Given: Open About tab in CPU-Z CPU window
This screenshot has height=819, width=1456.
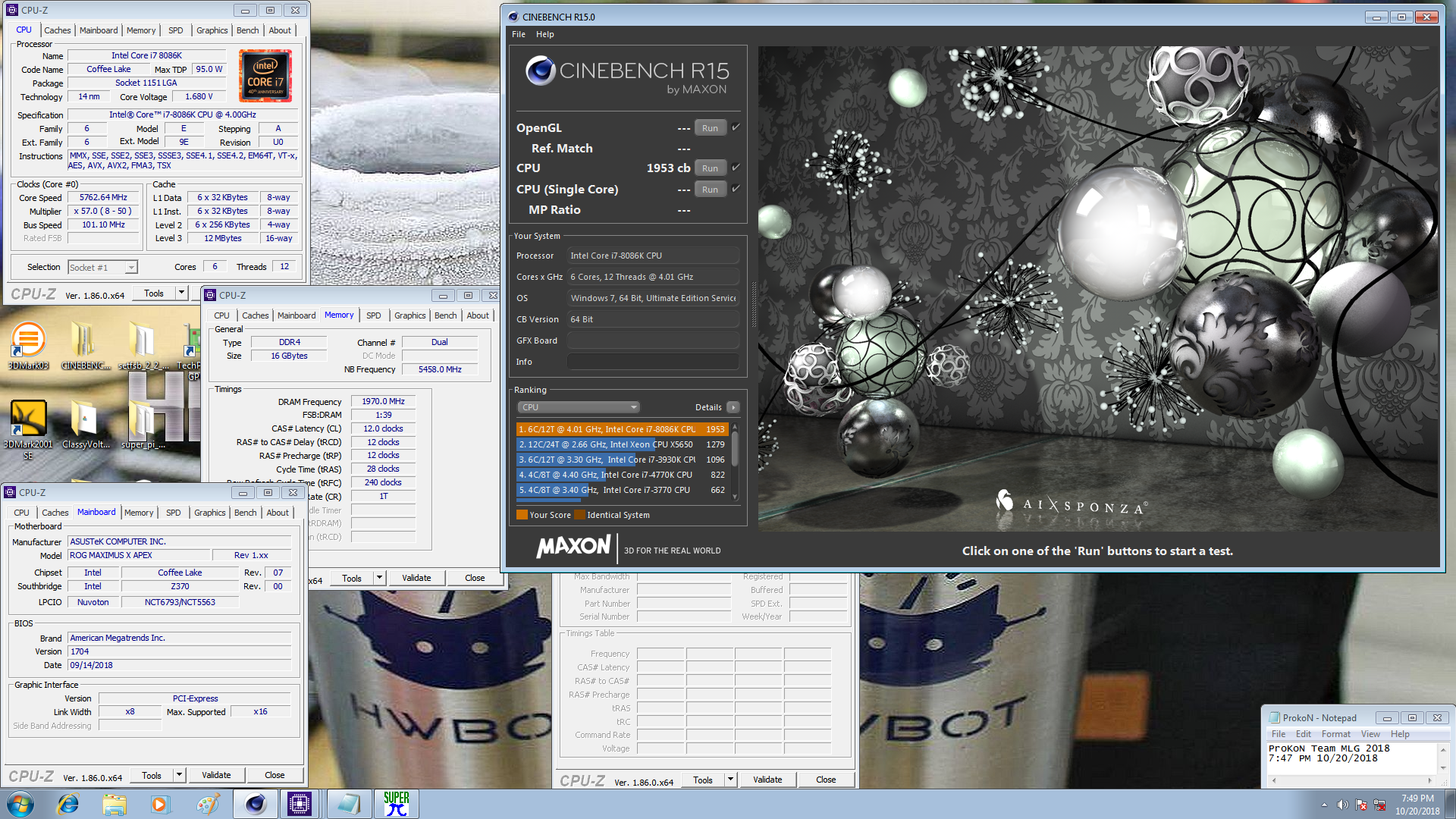Looking at the screenshot, I should click(x=280, y=30).
